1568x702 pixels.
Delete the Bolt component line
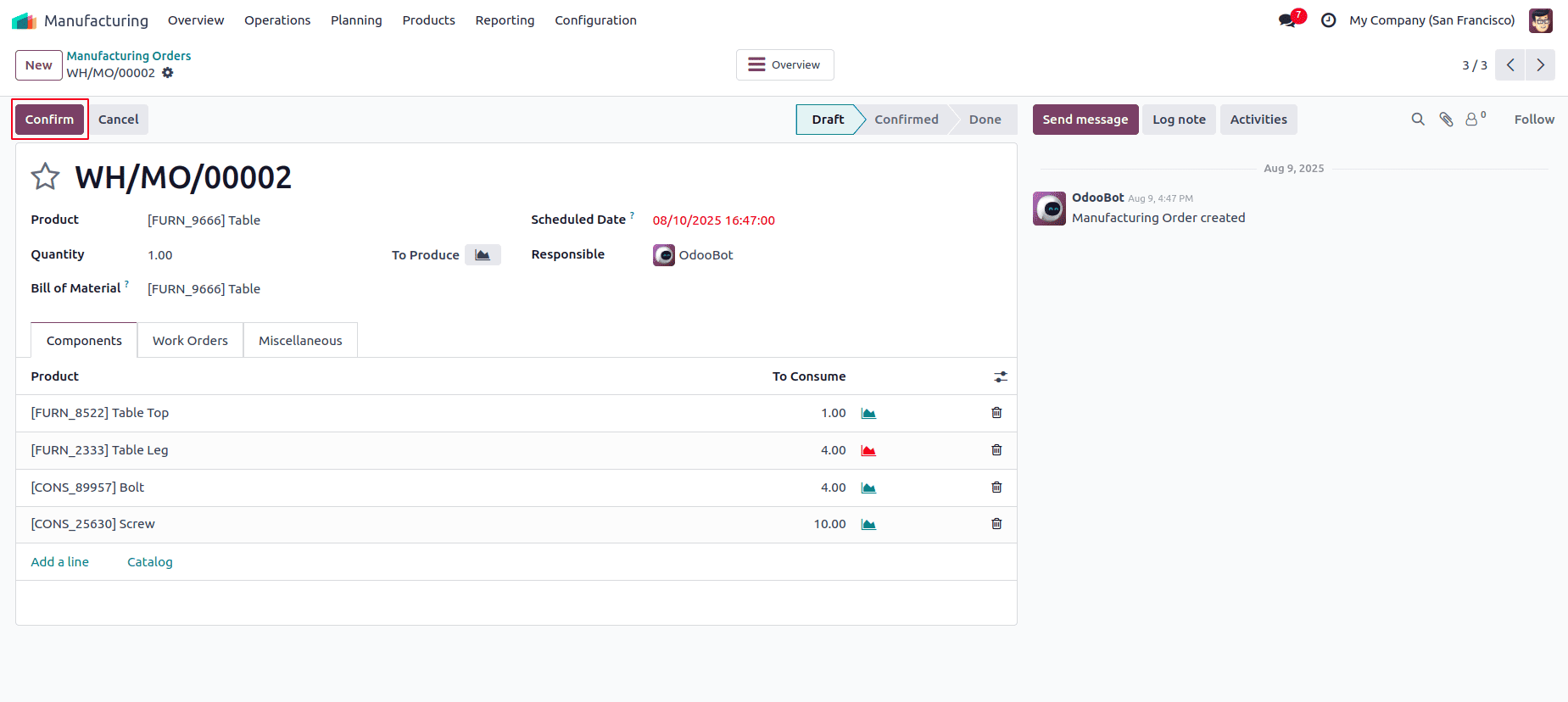coord(996,487)
